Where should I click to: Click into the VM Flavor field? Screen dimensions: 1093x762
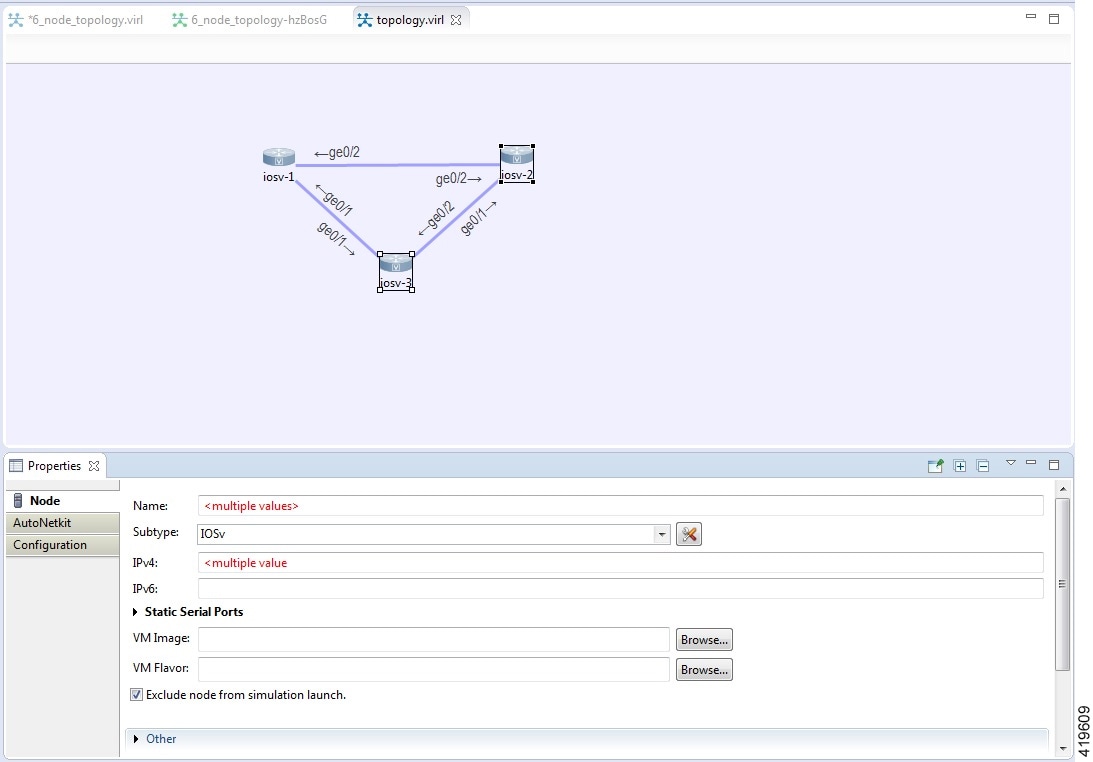click(x=434, y=669)
